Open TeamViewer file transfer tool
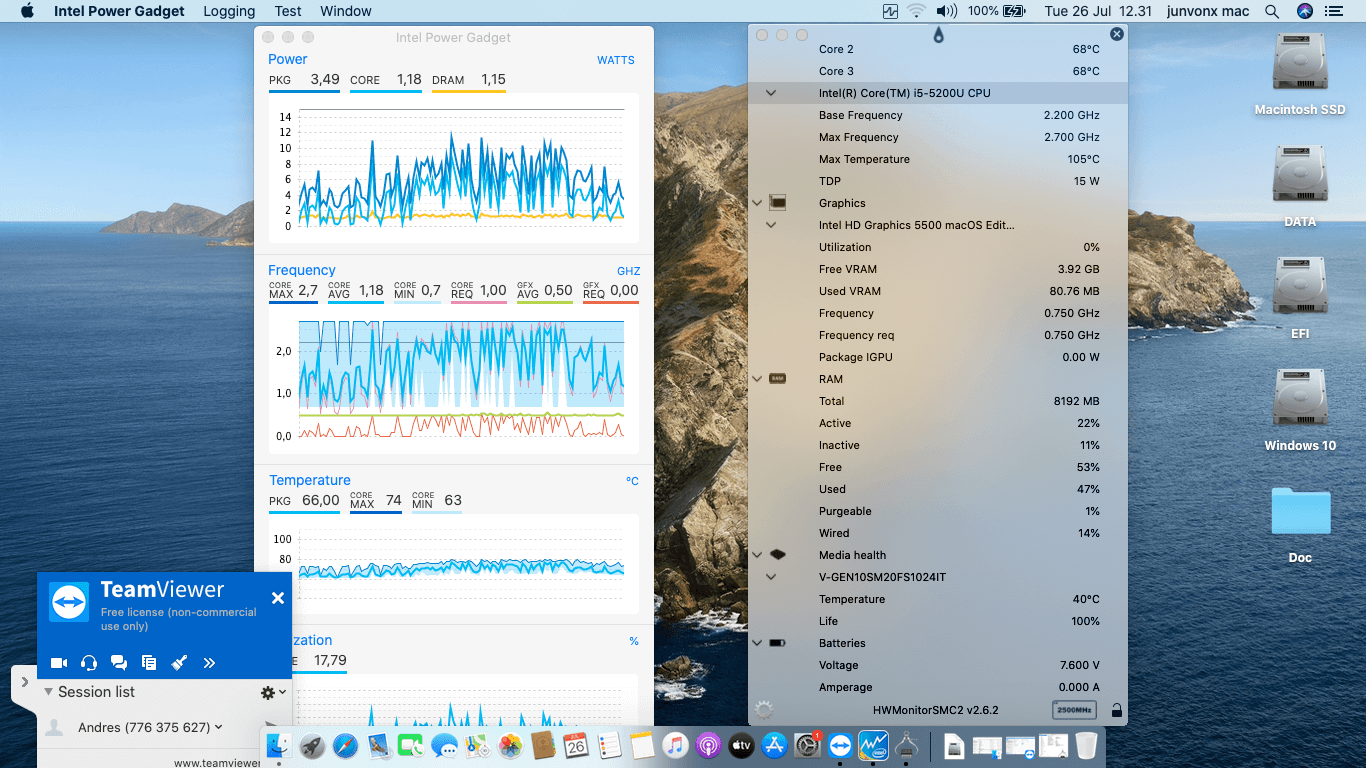 149,662
